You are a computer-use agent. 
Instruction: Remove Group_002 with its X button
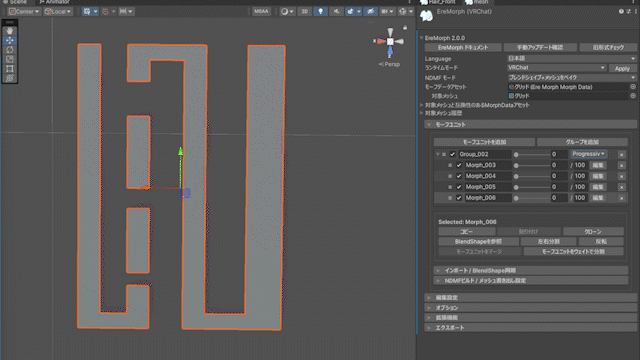point(621,155)
